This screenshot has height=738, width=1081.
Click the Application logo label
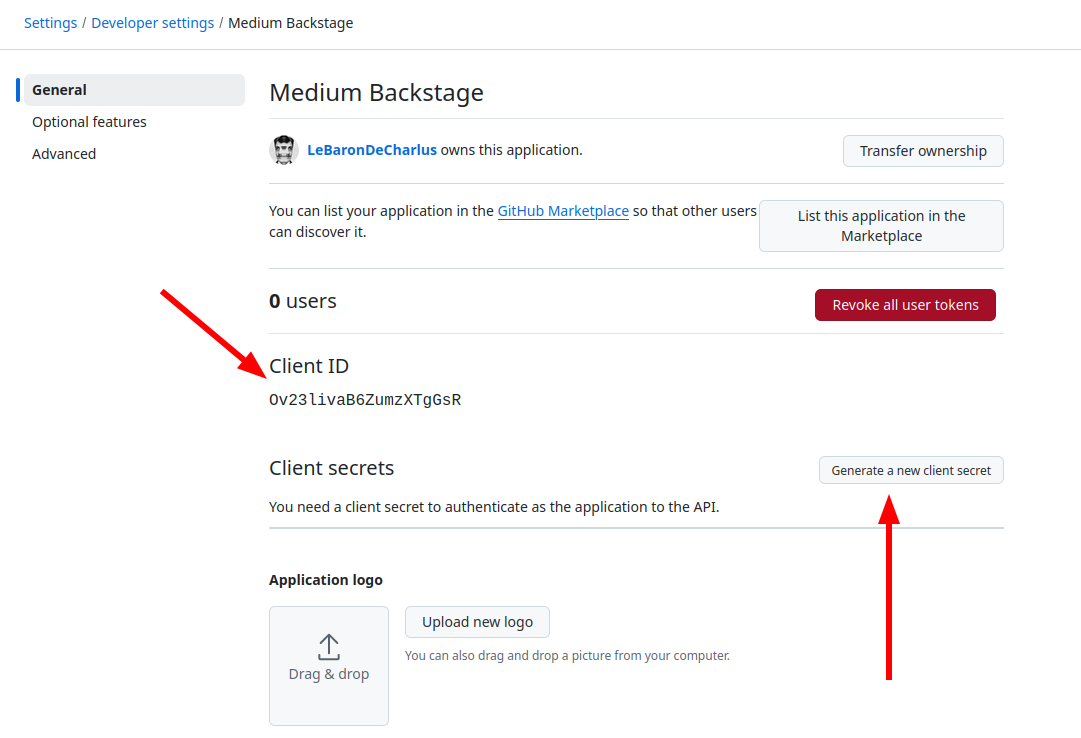(x=325, y=580)
